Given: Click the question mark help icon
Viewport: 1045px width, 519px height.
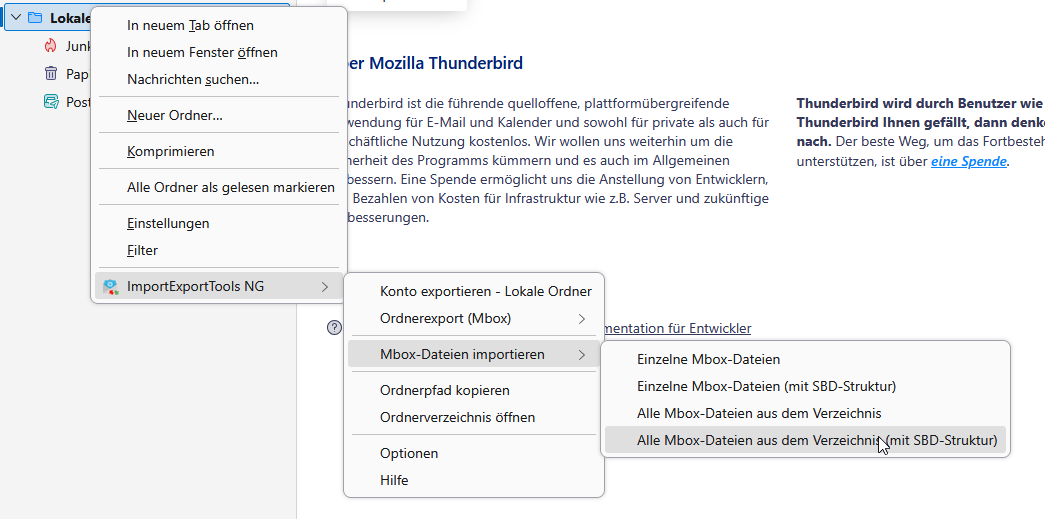Looking at the screenshot, I should click(334, 328).
